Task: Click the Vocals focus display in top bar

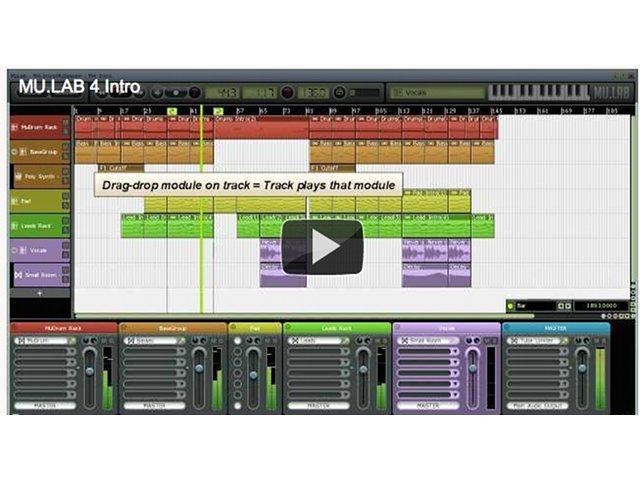Action: coord(436,93)
